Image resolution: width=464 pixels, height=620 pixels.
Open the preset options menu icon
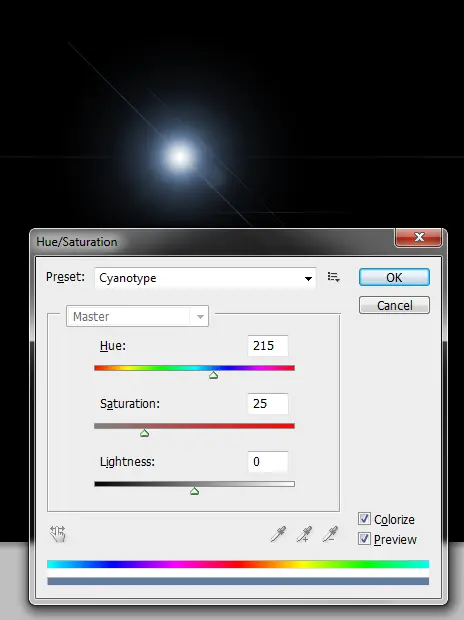click(333, 277)
